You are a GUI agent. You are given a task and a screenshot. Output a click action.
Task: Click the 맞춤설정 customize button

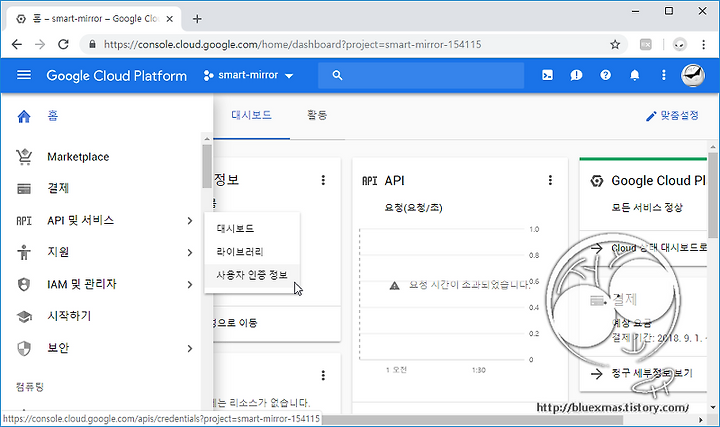(x=672, y=116)
